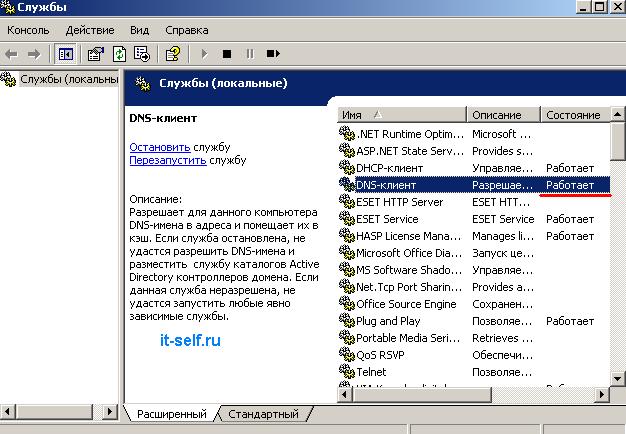The width and height of the screenshot is (626, 434).
Task: Maximize the Службы window
Action: click(600, 7)
